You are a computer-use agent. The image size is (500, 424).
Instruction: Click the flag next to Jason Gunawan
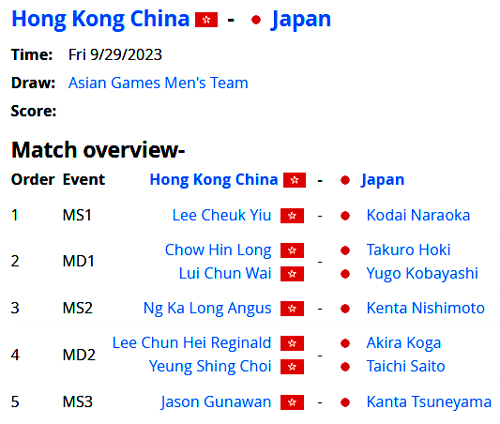pos(292,402)
